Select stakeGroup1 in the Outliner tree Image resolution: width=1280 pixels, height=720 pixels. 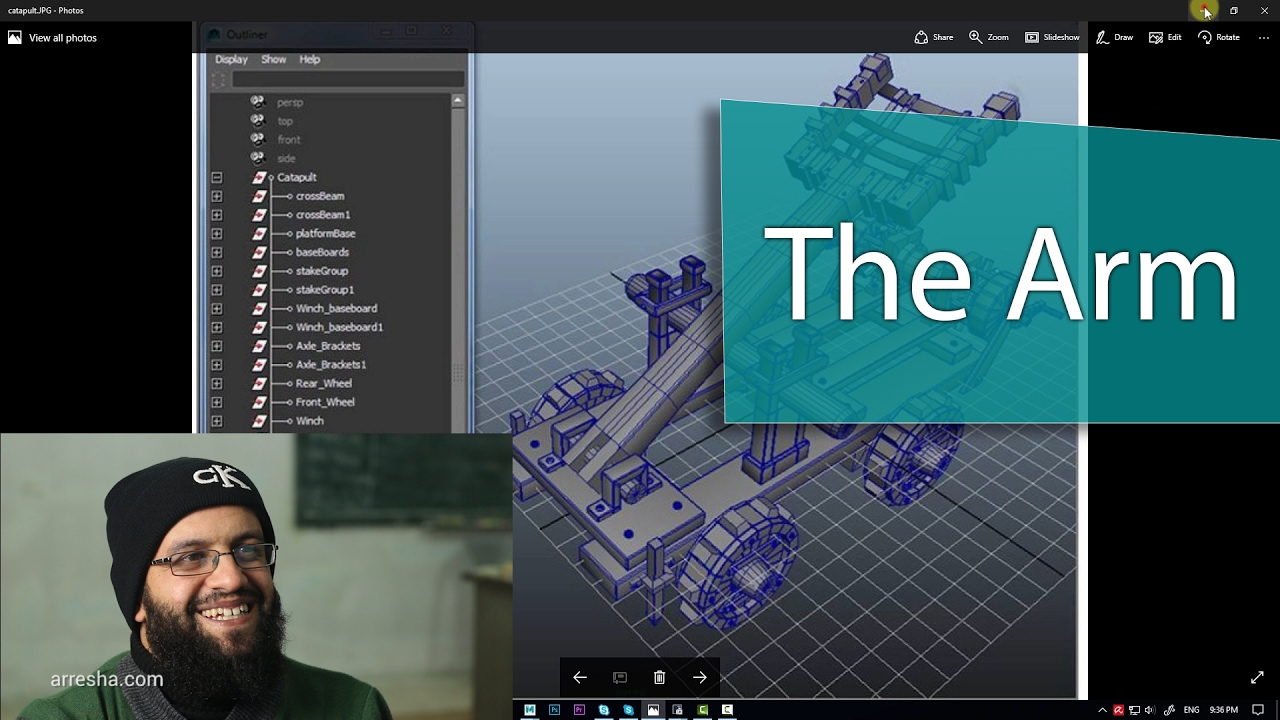(325, 290)
